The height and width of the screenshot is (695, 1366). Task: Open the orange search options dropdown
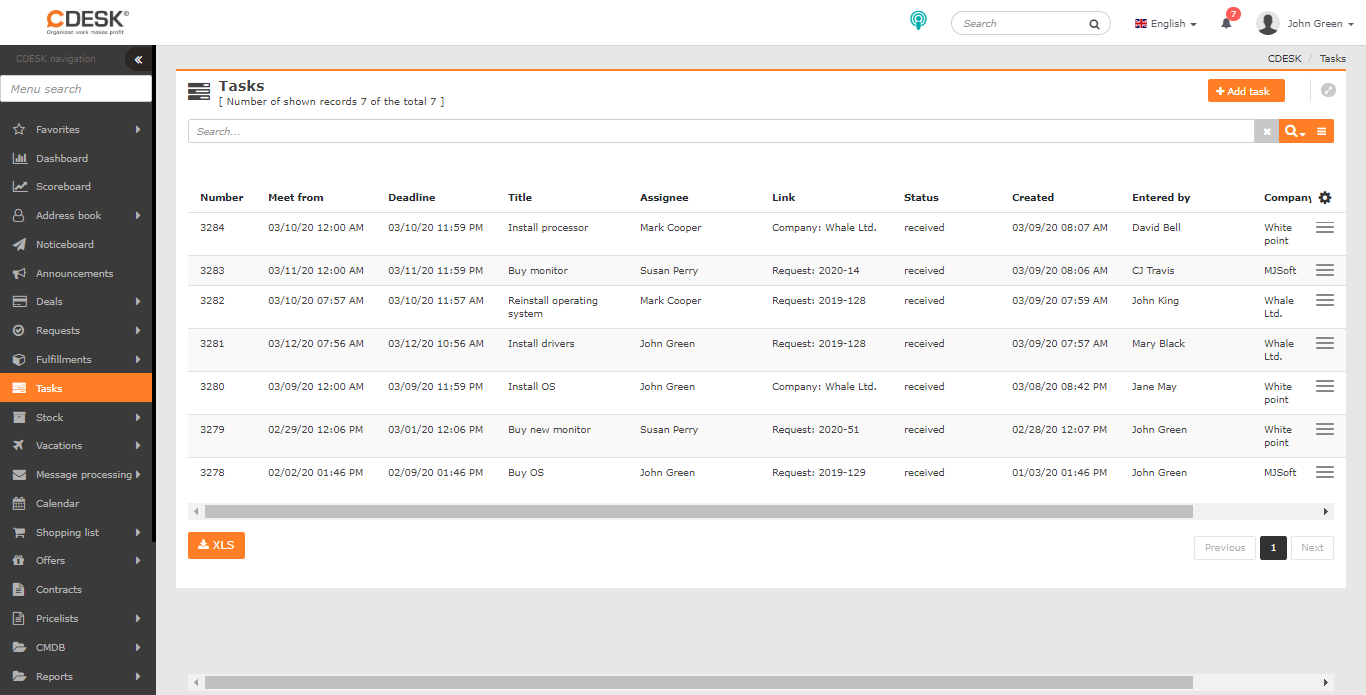pos(1295,131)
